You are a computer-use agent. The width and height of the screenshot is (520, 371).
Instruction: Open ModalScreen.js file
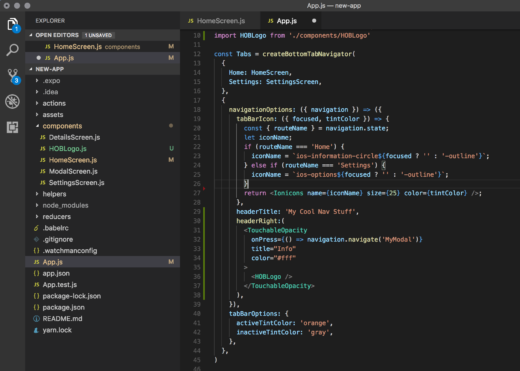coord(103,171)
